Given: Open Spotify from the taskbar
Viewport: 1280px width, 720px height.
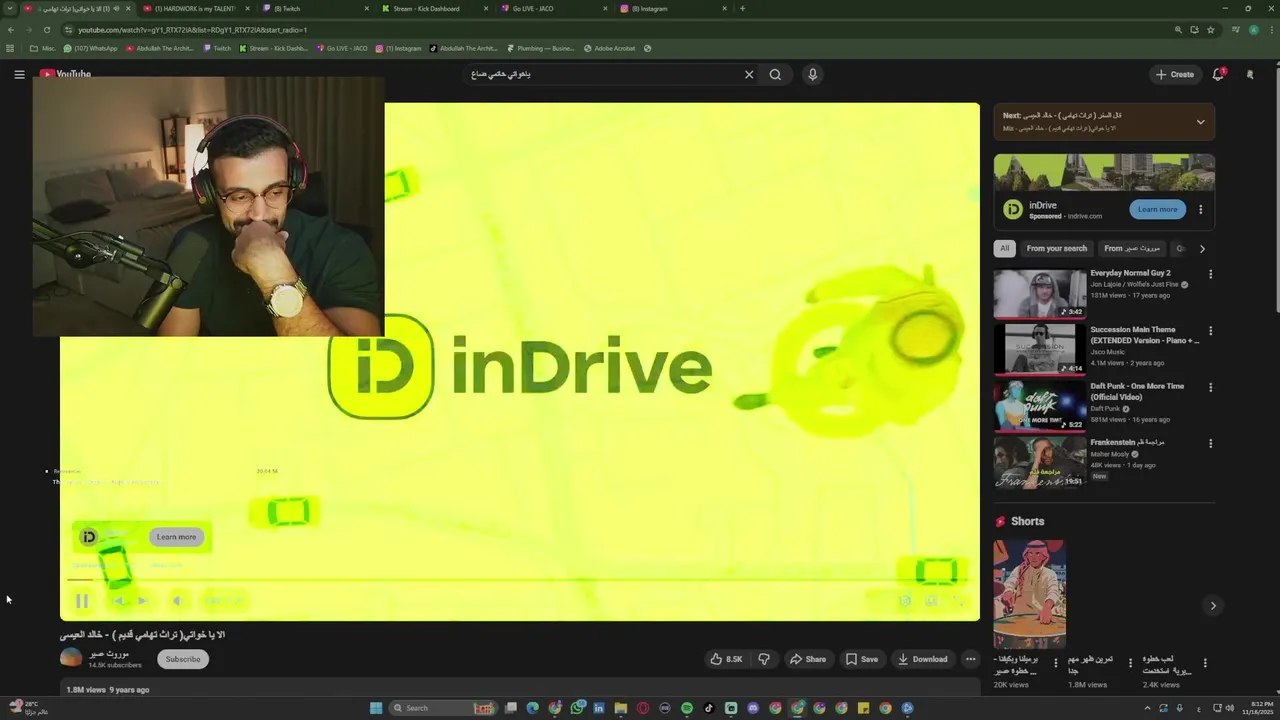Looking at the screenshot, I should click(x=687, y=708).
